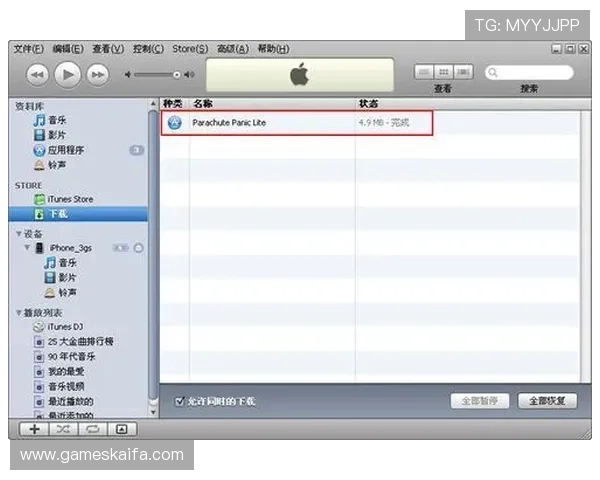Click the Previous track rewind button
600x480 pixels.
pyautogui.click(x=38, y=75)
